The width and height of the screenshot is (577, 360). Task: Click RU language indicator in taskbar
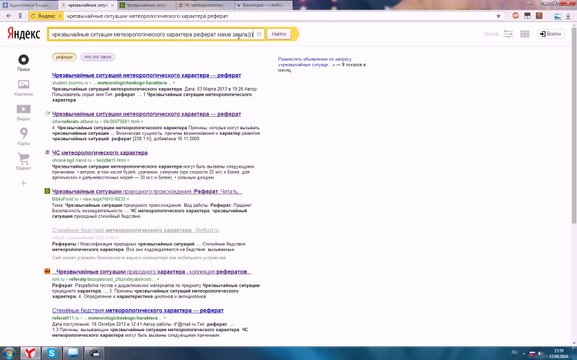click(514, 353)
